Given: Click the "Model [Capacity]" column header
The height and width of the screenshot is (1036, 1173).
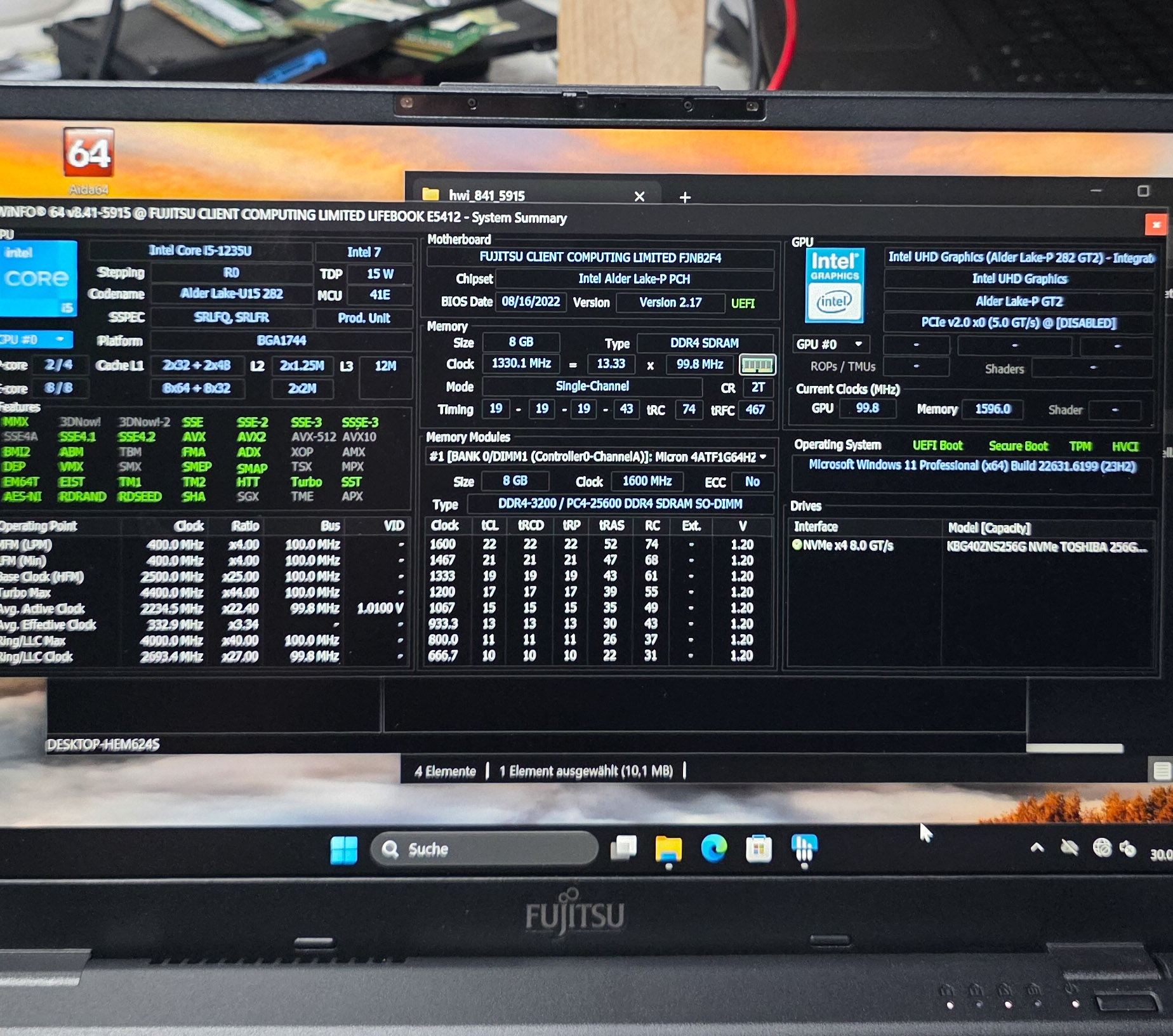Looking at the screenshot, I should [x=989, y=528].
